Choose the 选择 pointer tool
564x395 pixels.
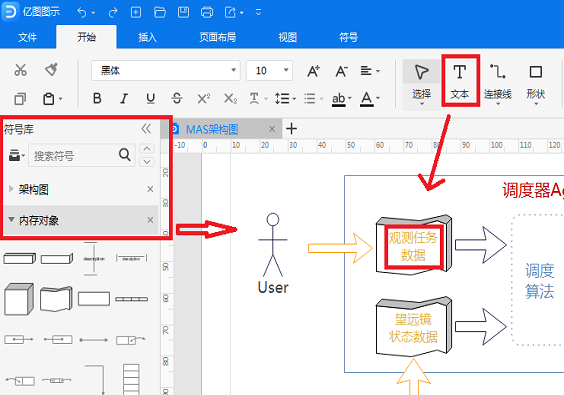[x=421, y=85]
